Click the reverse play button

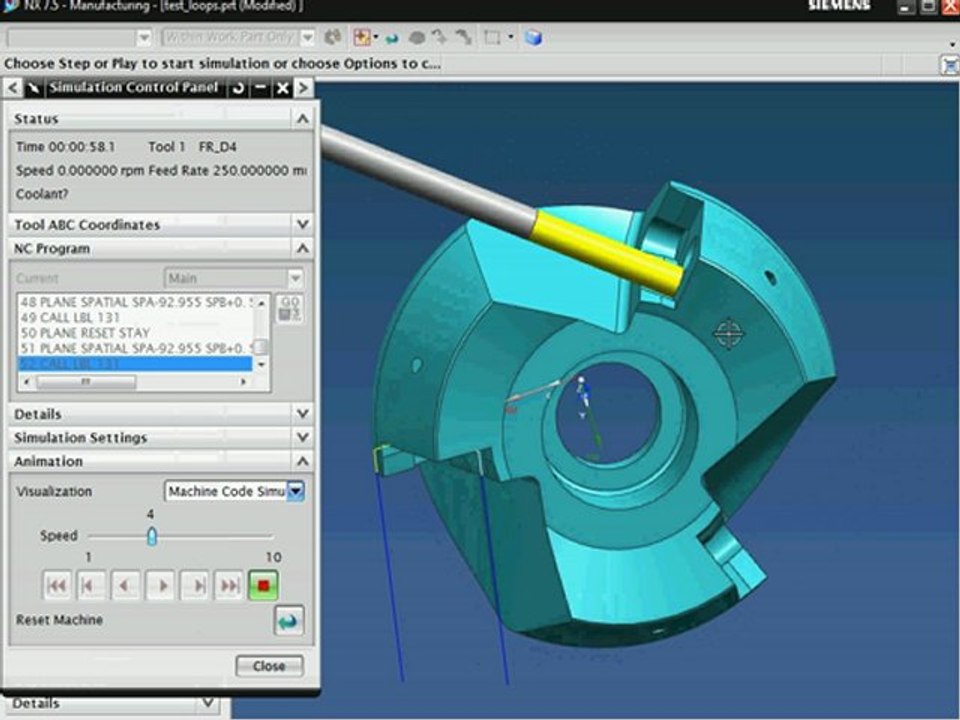coord(126,585)
